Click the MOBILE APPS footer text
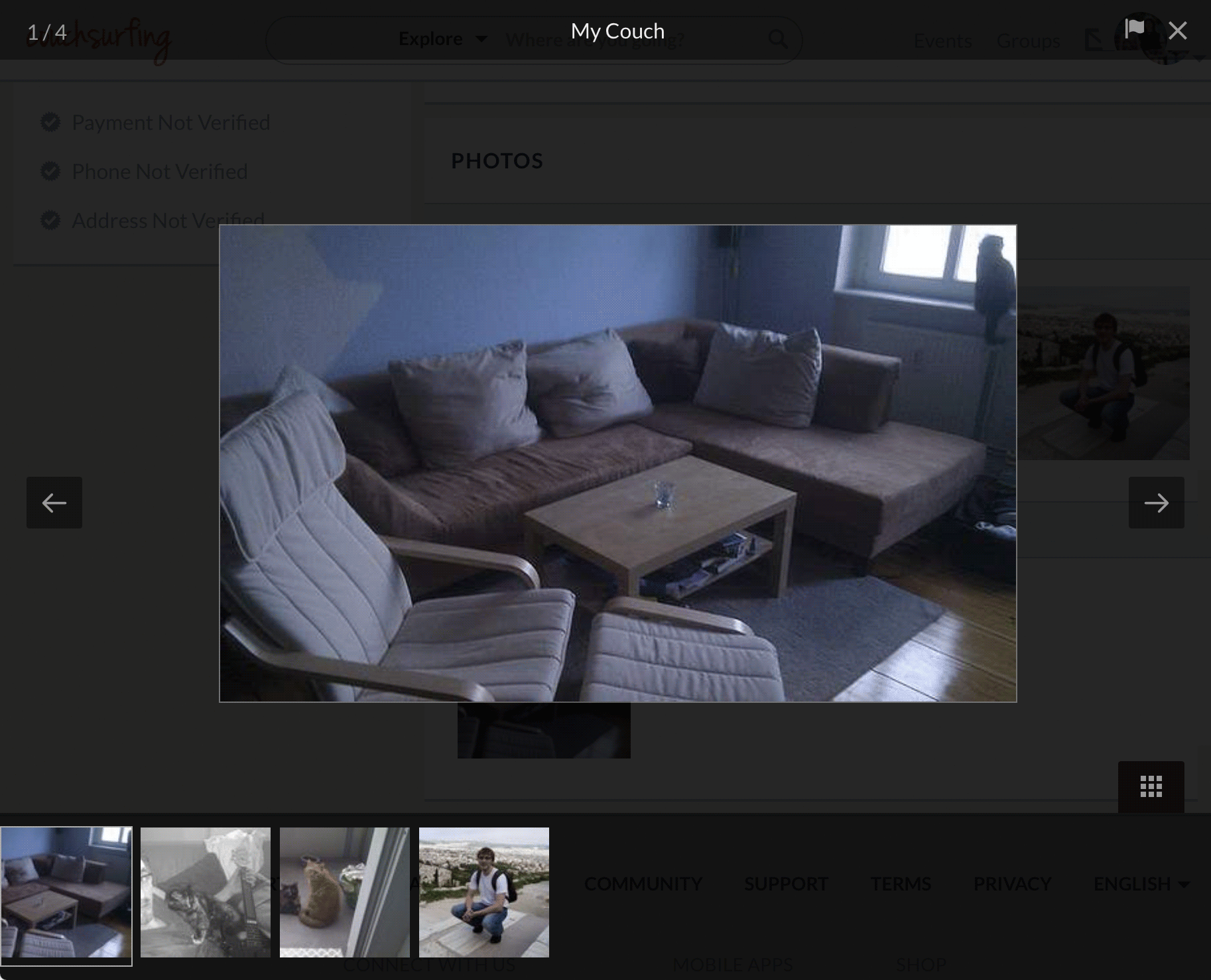 pos(733,965)
